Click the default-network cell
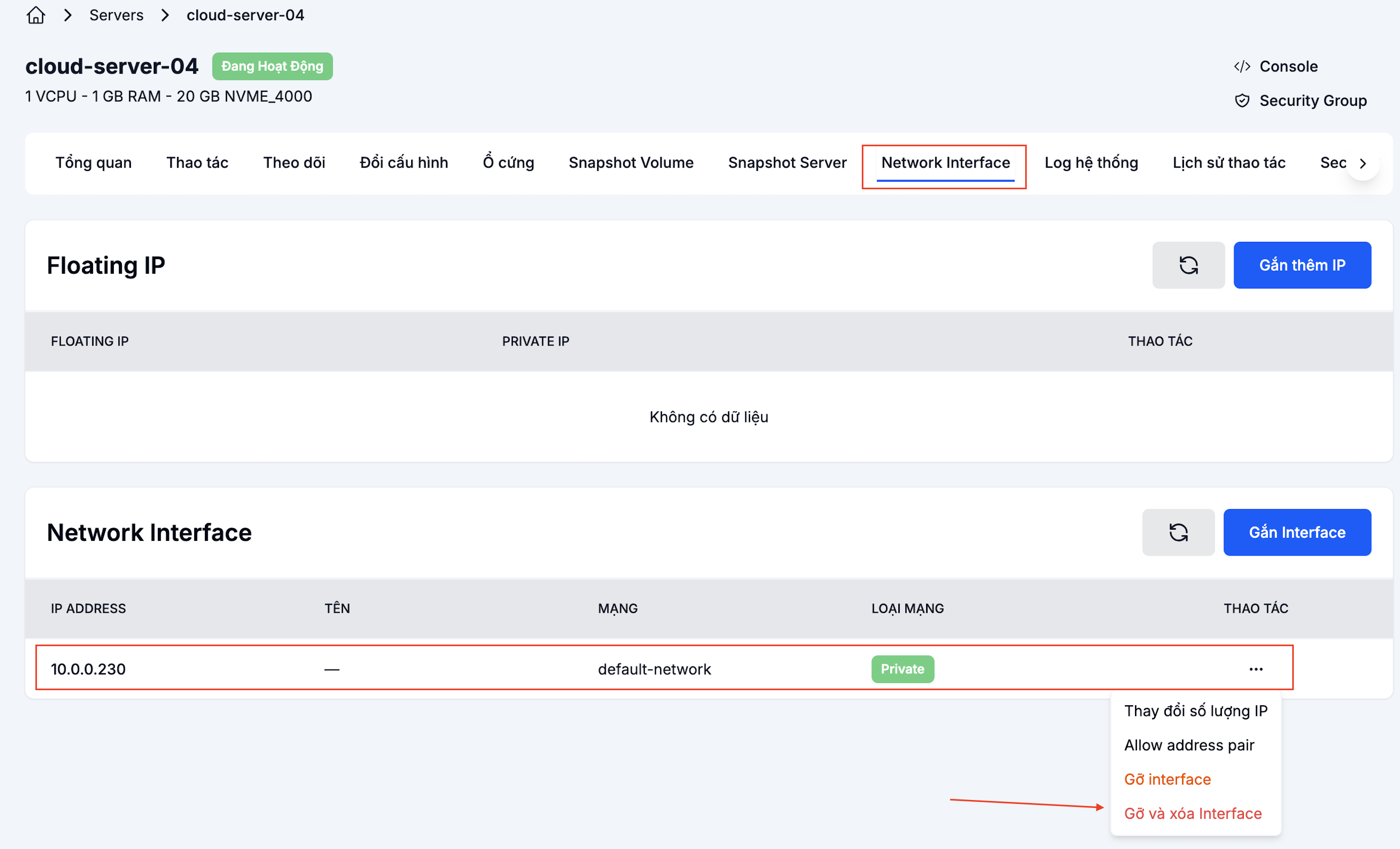 (654, 669)
